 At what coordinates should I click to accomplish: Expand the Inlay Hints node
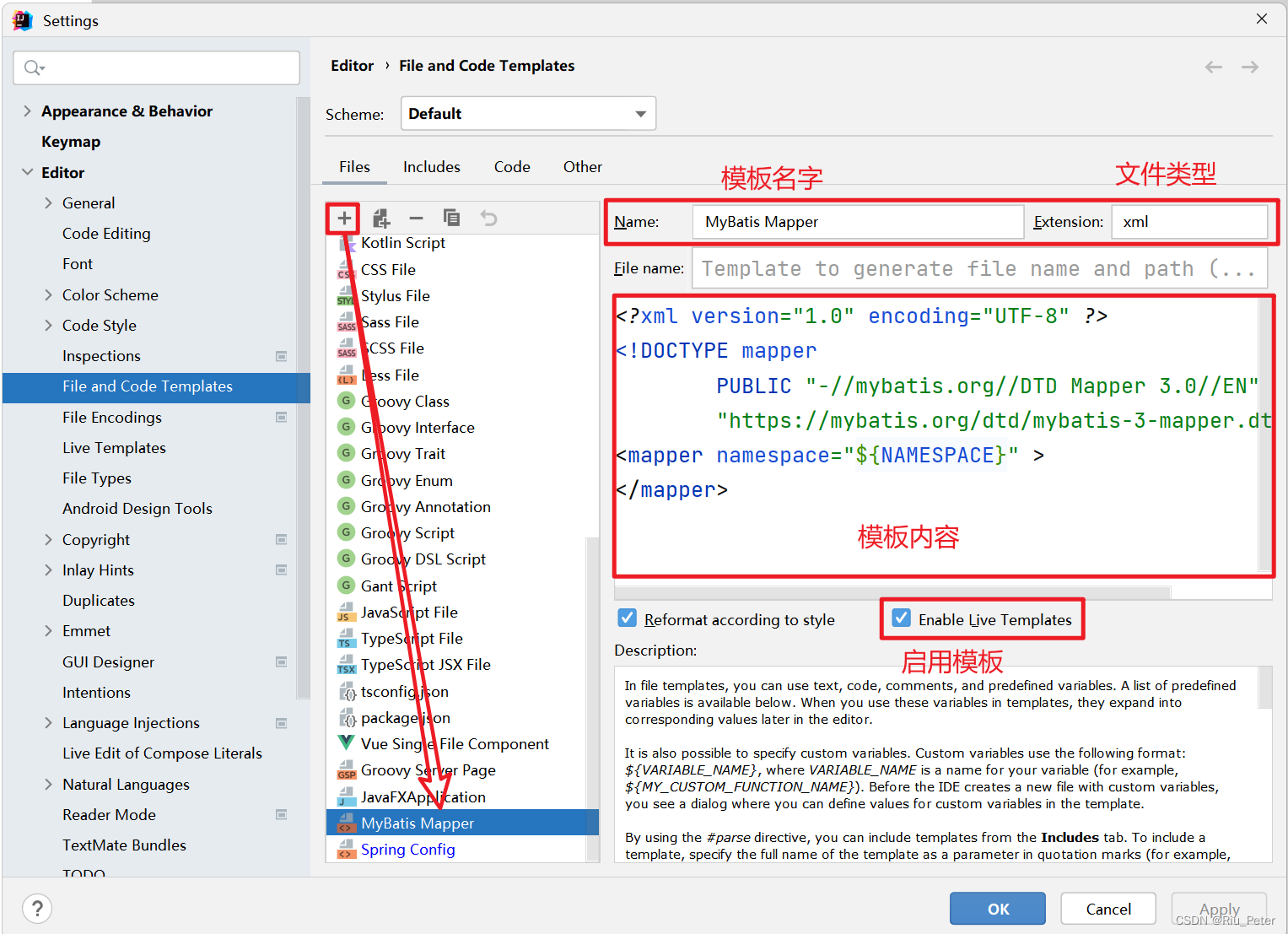click(x=48, y=570)
